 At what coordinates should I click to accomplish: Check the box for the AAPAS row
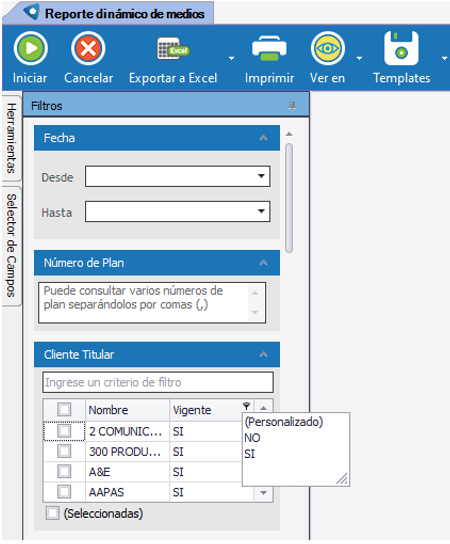[64, 492]
